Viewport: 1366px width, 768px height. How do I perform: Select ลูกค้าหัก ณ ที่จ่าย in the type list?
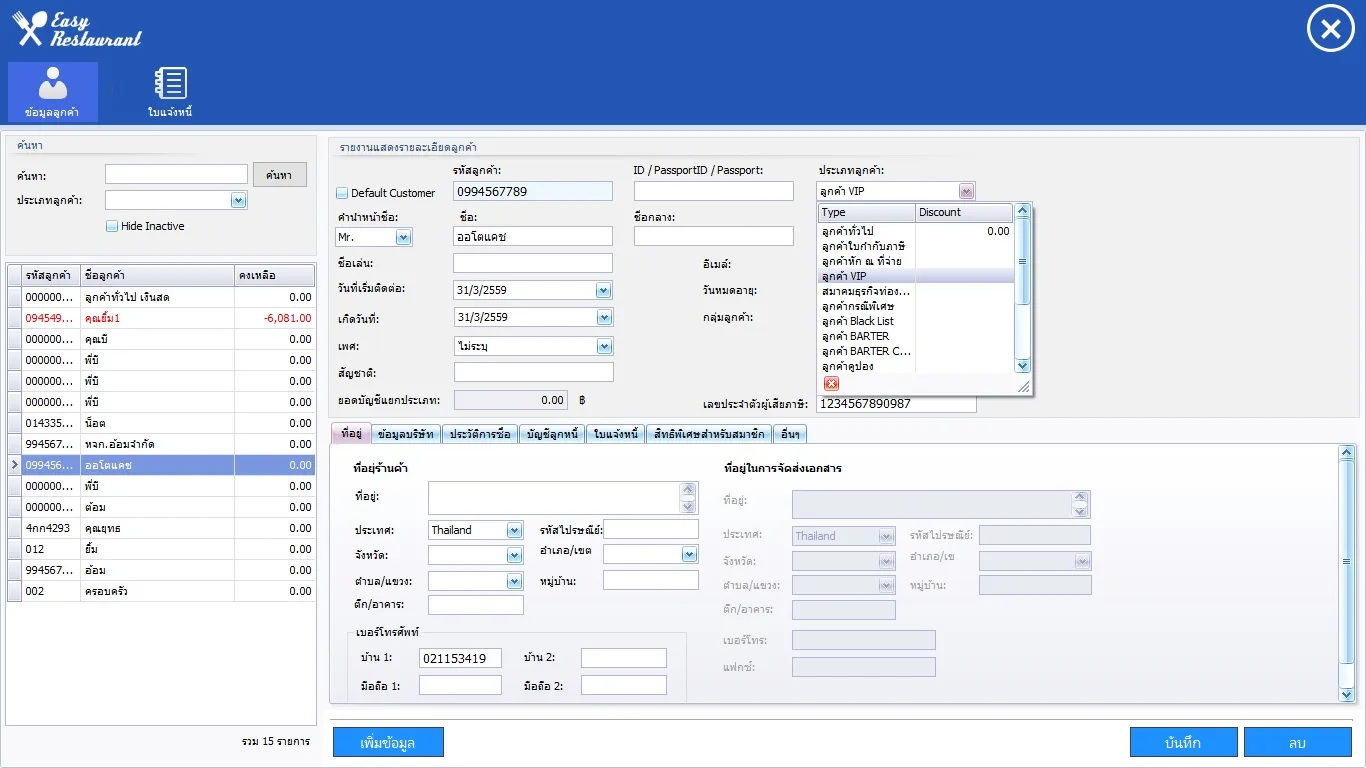point(915,261)
